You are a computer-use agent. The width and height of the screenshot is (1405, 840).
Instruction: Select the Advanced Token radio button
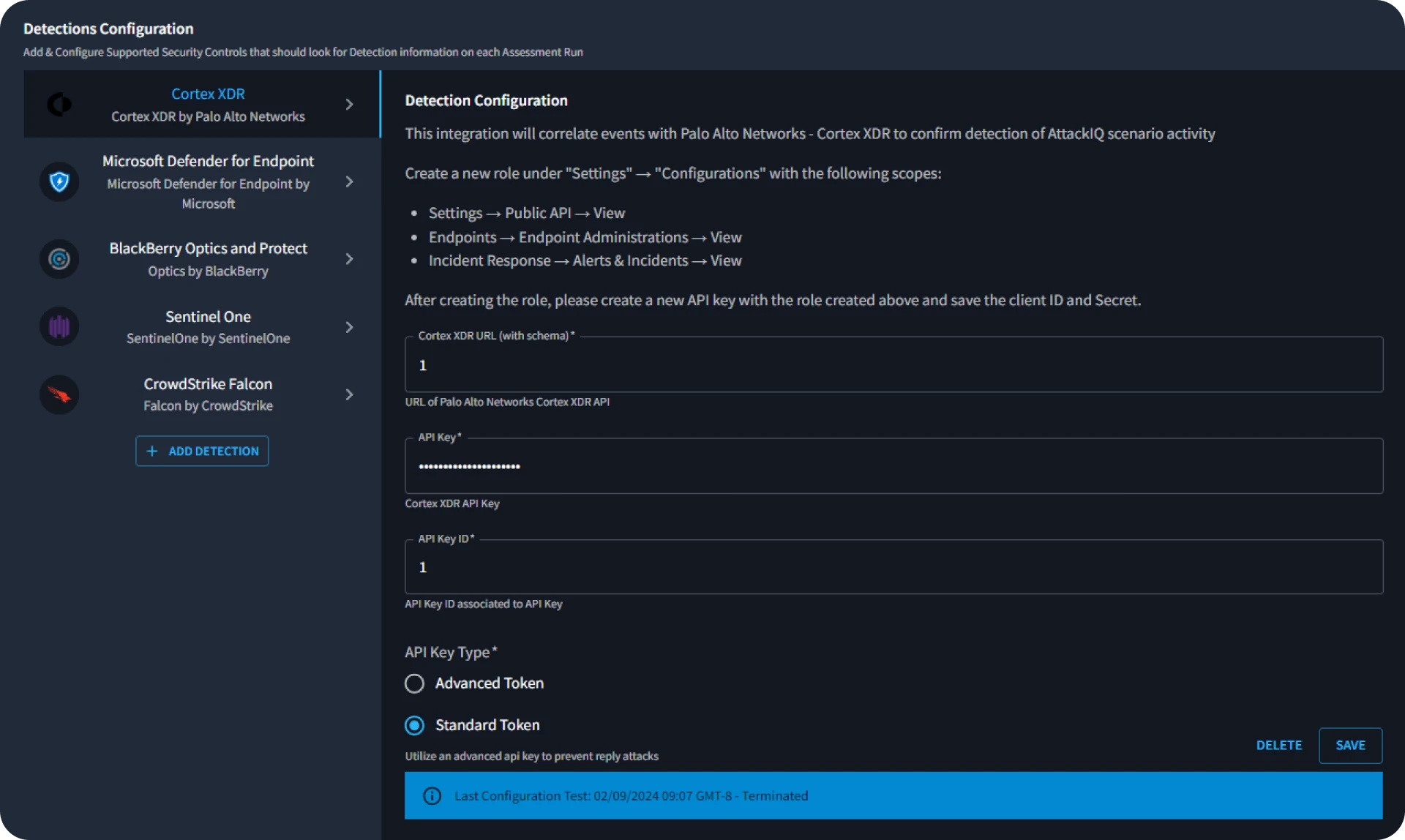pos(414,683)
